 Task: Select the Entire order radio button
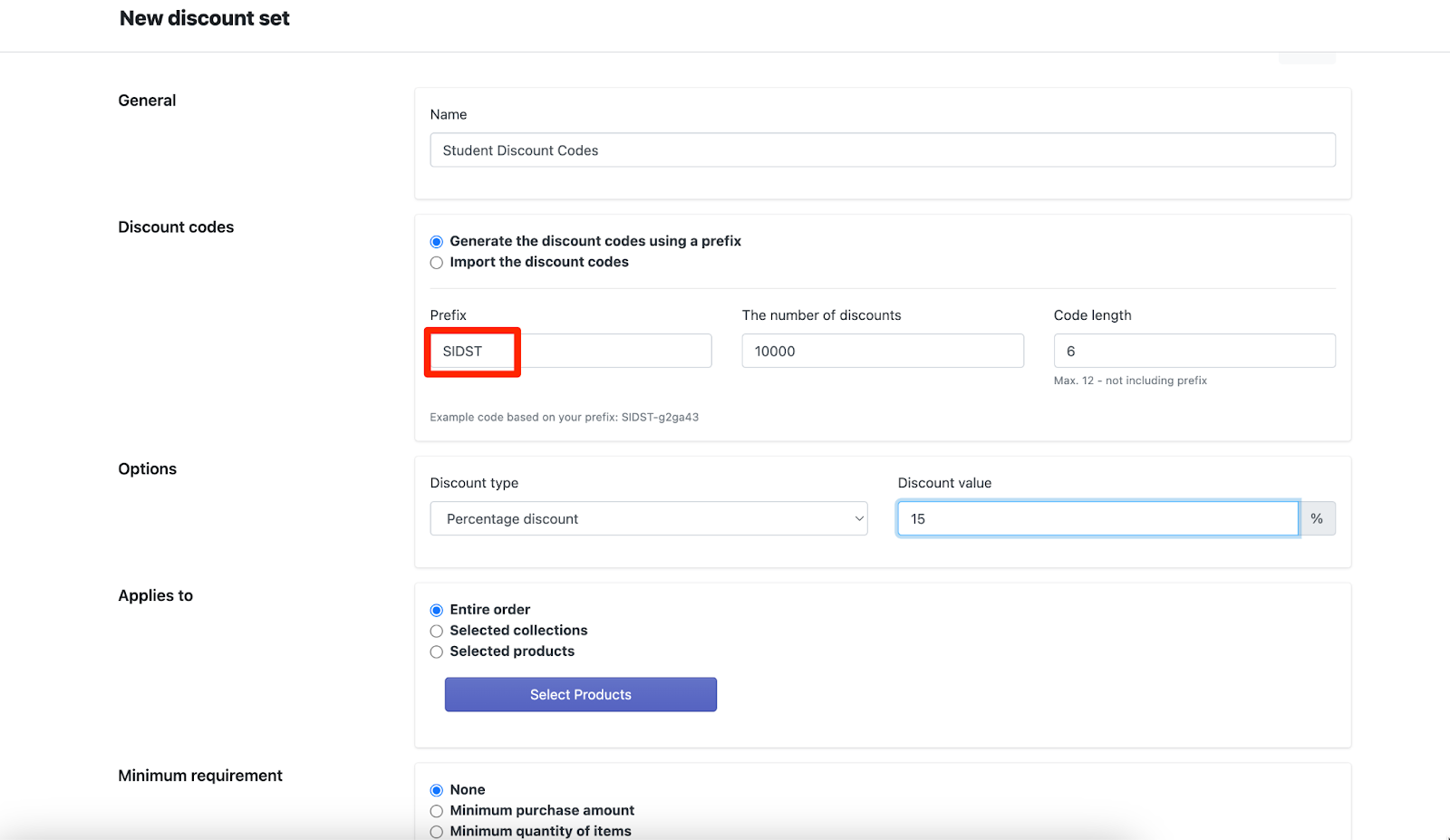437,611
